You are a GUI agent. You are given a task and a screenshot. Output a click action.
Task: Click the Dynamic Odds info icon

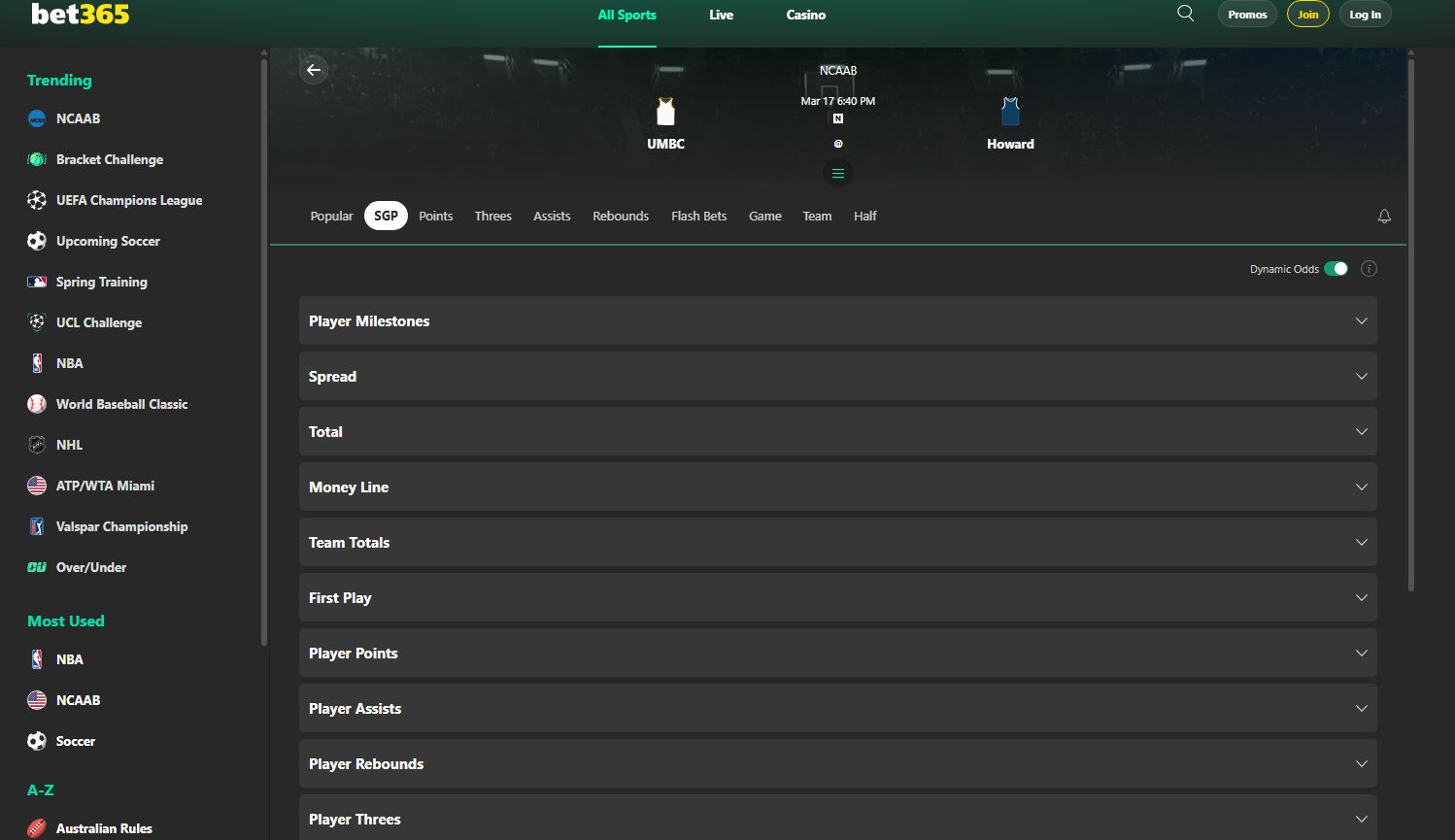coord(1369,269)
